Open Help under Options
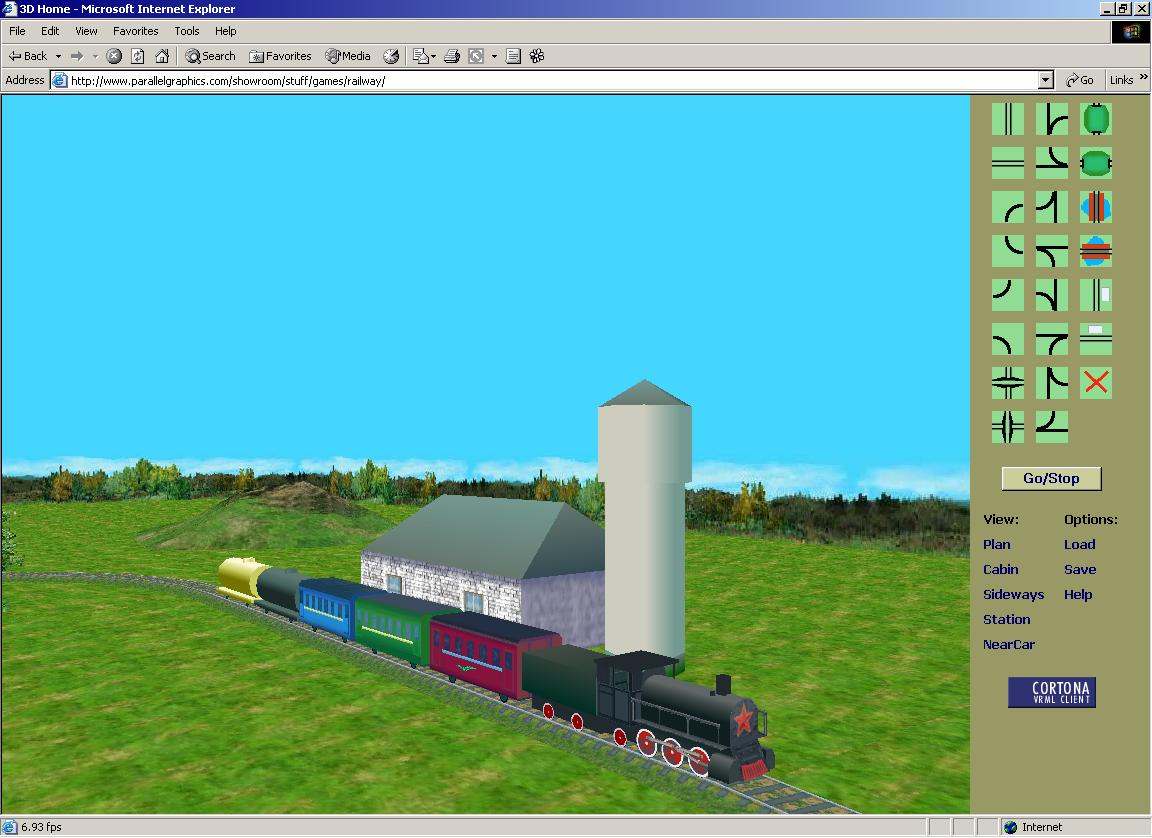 pyautogui.click(x=1078, y=594)
